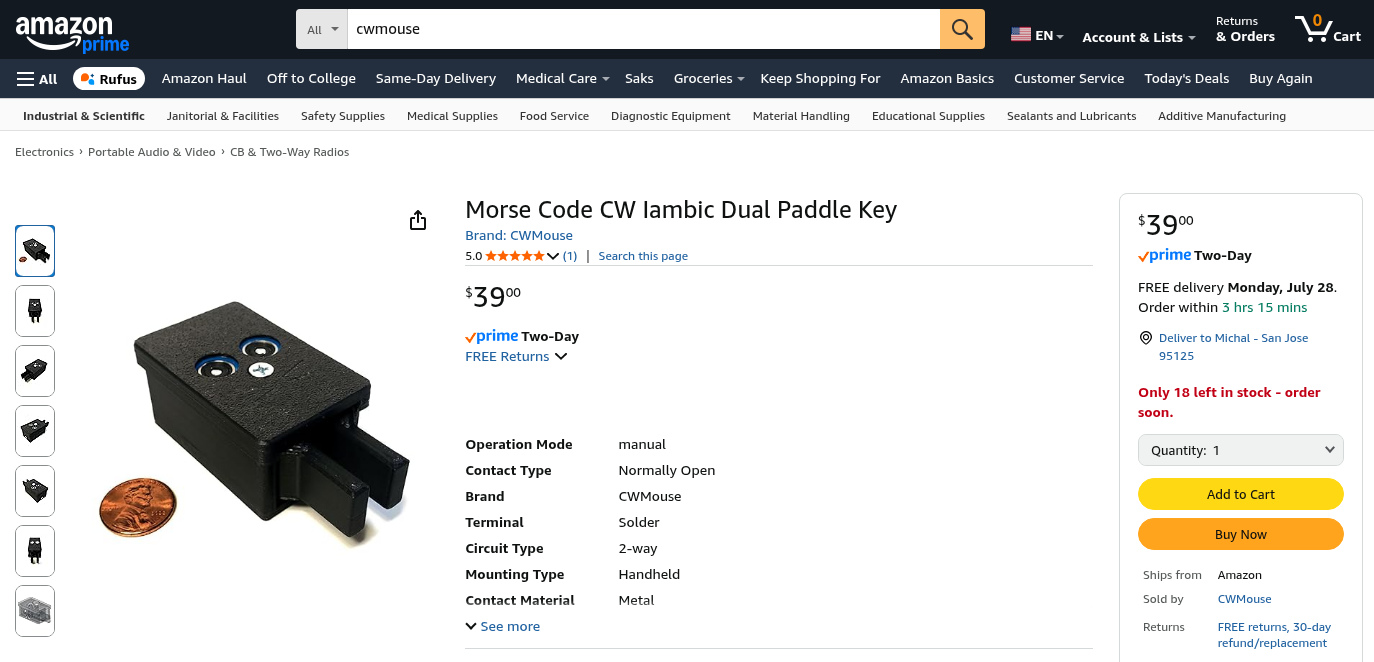Expand the star ratings popover arrow
The width and height of the screenshot is (1374, 662).
tap(553, 256)
